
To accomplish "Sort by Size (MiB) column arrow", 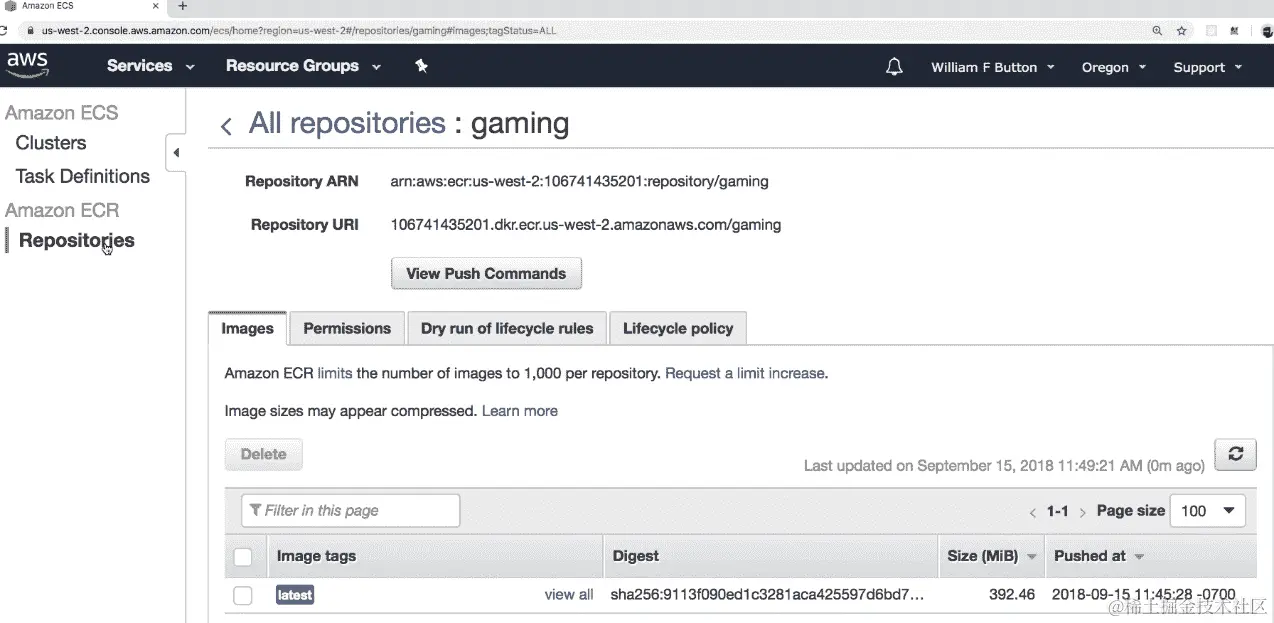I will [x=1031, y=556].
